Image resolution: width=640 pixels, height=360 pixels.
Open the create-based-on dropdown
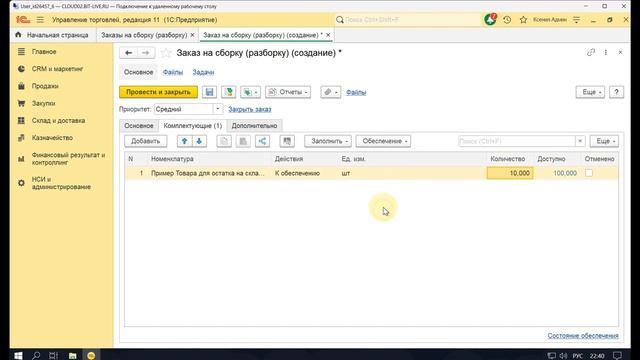[x=250, y=92]
